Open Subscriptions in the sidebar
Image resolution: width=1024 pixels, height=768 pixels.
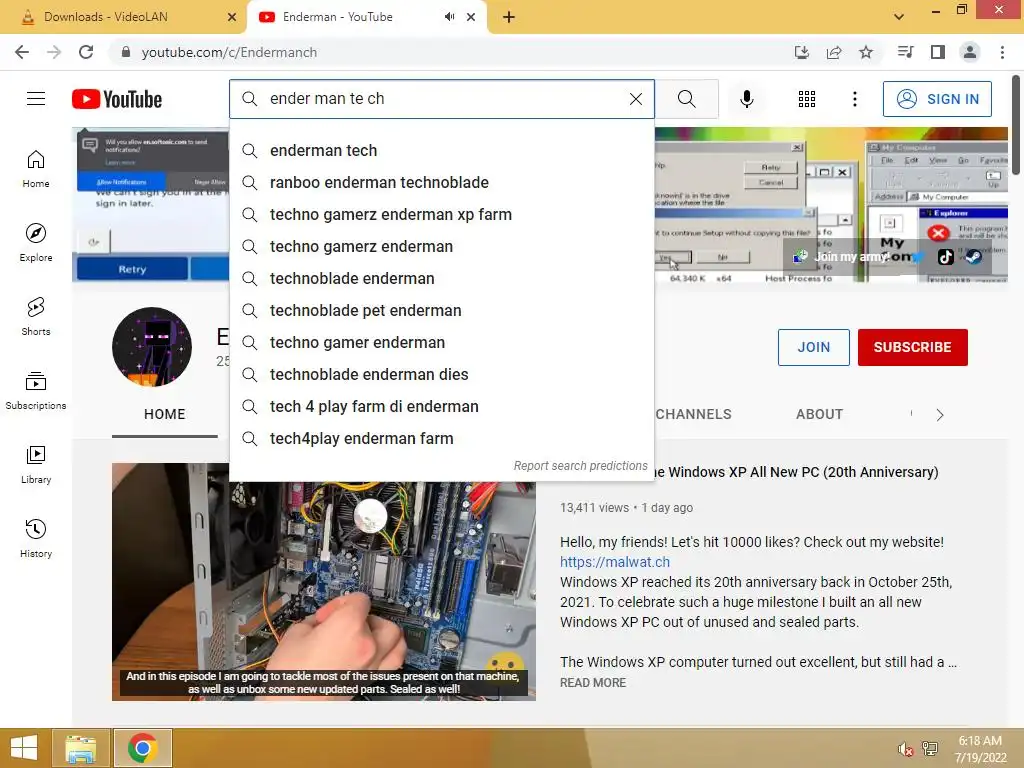click(36, 391)
